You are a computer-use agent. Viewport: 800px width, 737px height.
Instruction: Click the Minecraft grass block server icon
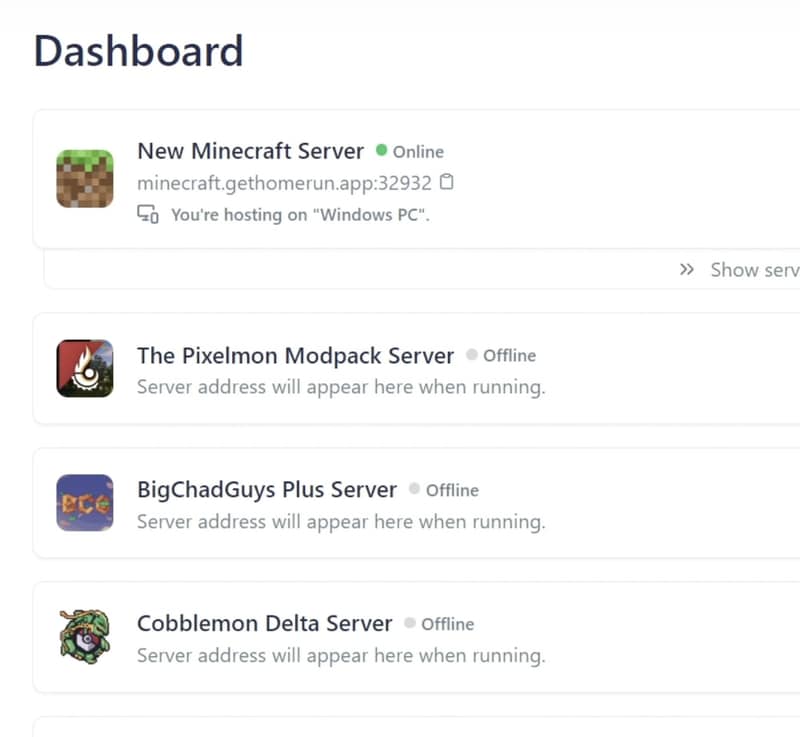click(x=85, y=179)
